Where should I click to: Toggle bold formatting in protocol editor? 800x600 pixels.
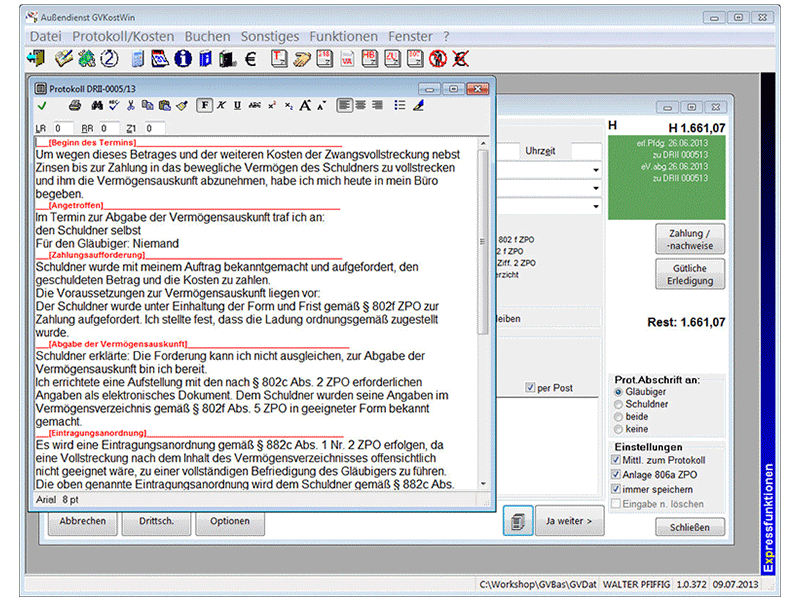tap(204, 105)
